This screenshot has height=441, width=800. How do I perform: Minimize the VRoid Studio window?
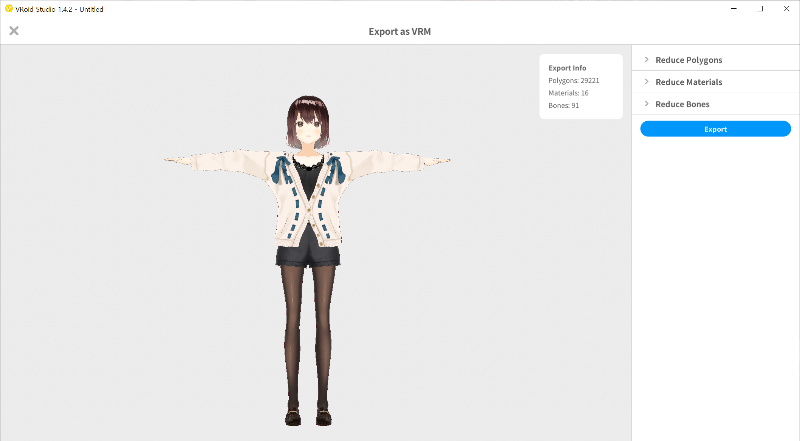tap(734, 9)
